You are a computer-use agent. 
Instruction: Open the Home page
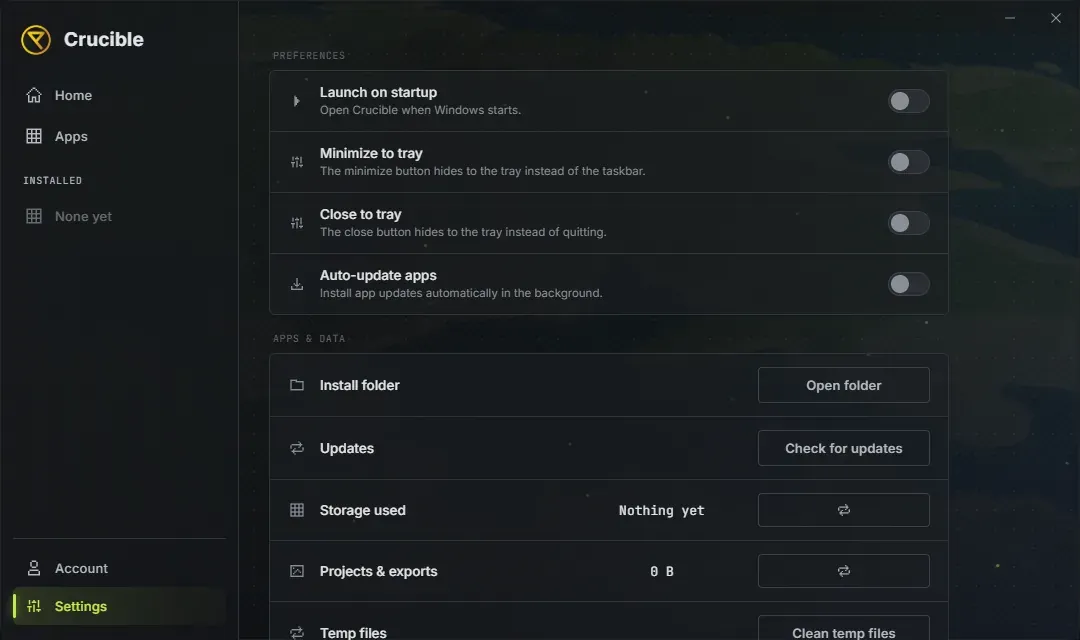pyautogui.click(x=119, y=95)
